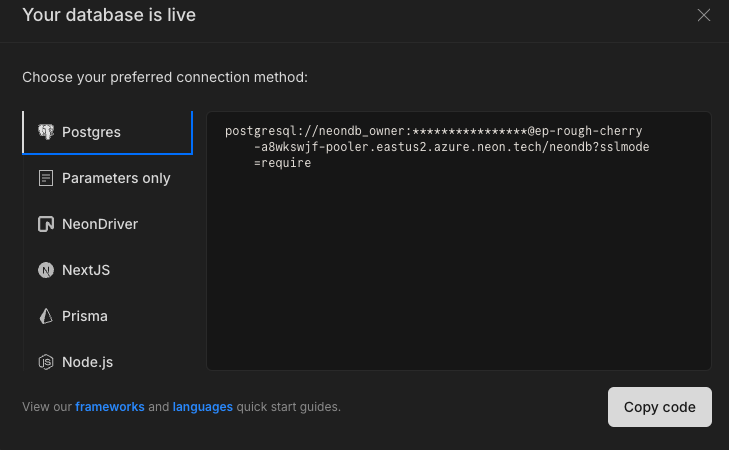
Task: Click the NeonDriver logo icon
Action: point(46,224)
